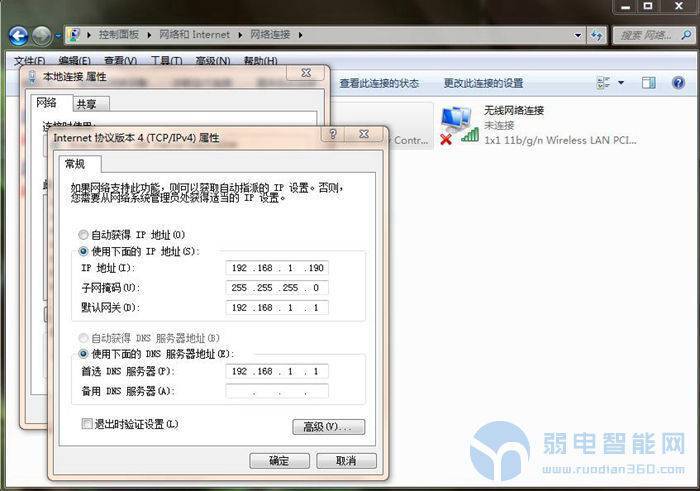Click the 确定 button
Image resolution: width=700 pixels, height=491 pixels.
(x=279, y=461)
